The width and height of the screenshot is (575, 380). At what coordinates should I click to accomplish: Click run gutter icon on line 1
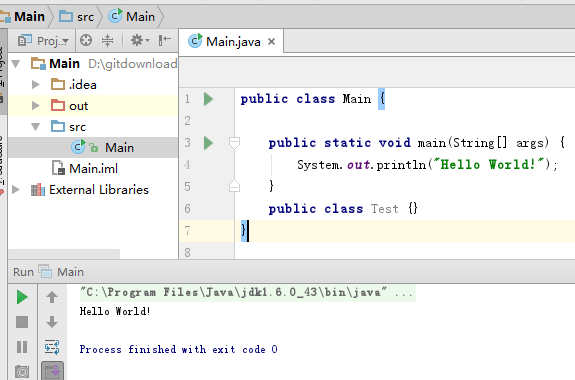coord(208,99)
